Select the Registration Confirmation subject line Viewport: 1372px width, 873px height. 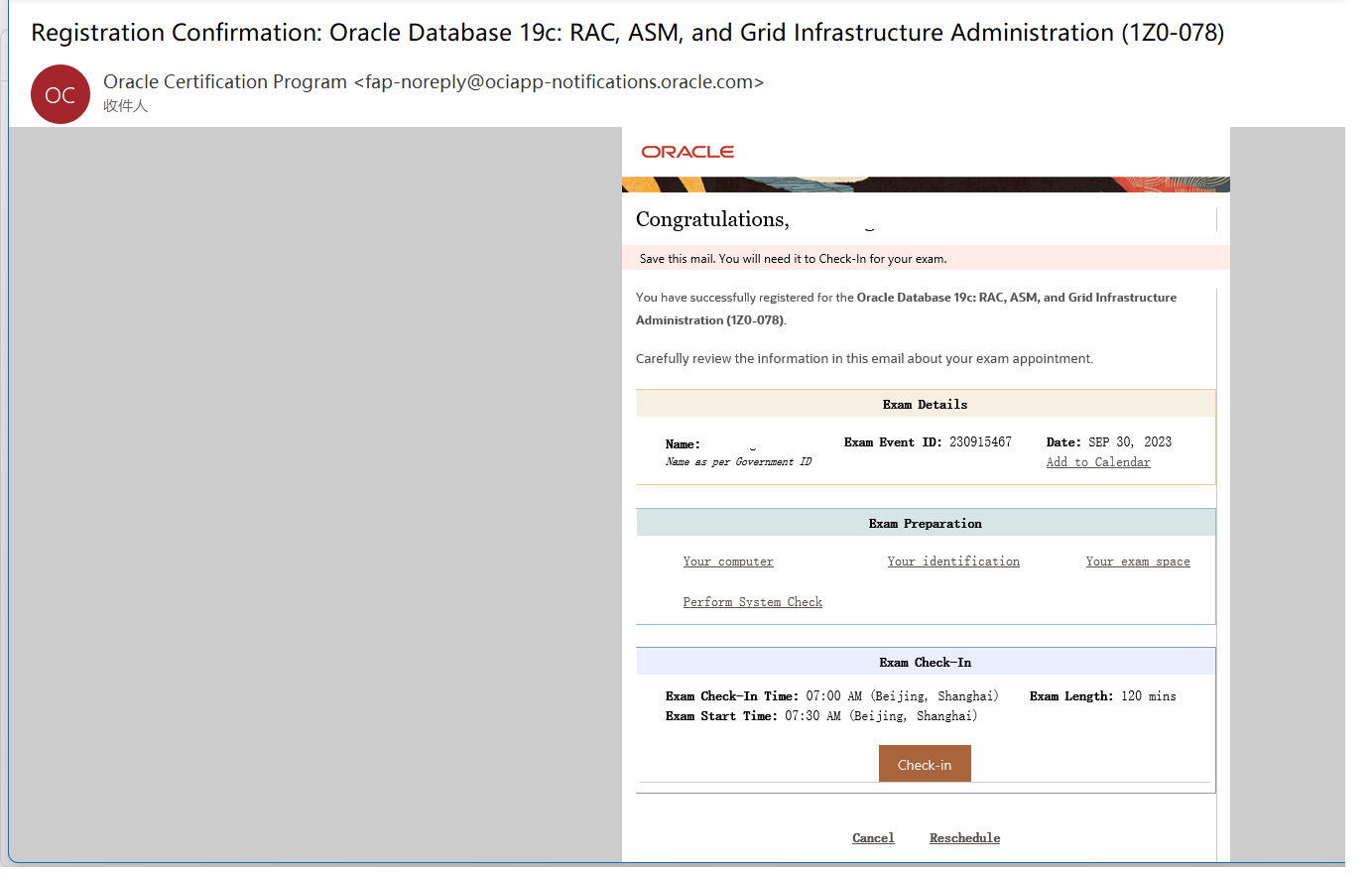tap(629, 32)
